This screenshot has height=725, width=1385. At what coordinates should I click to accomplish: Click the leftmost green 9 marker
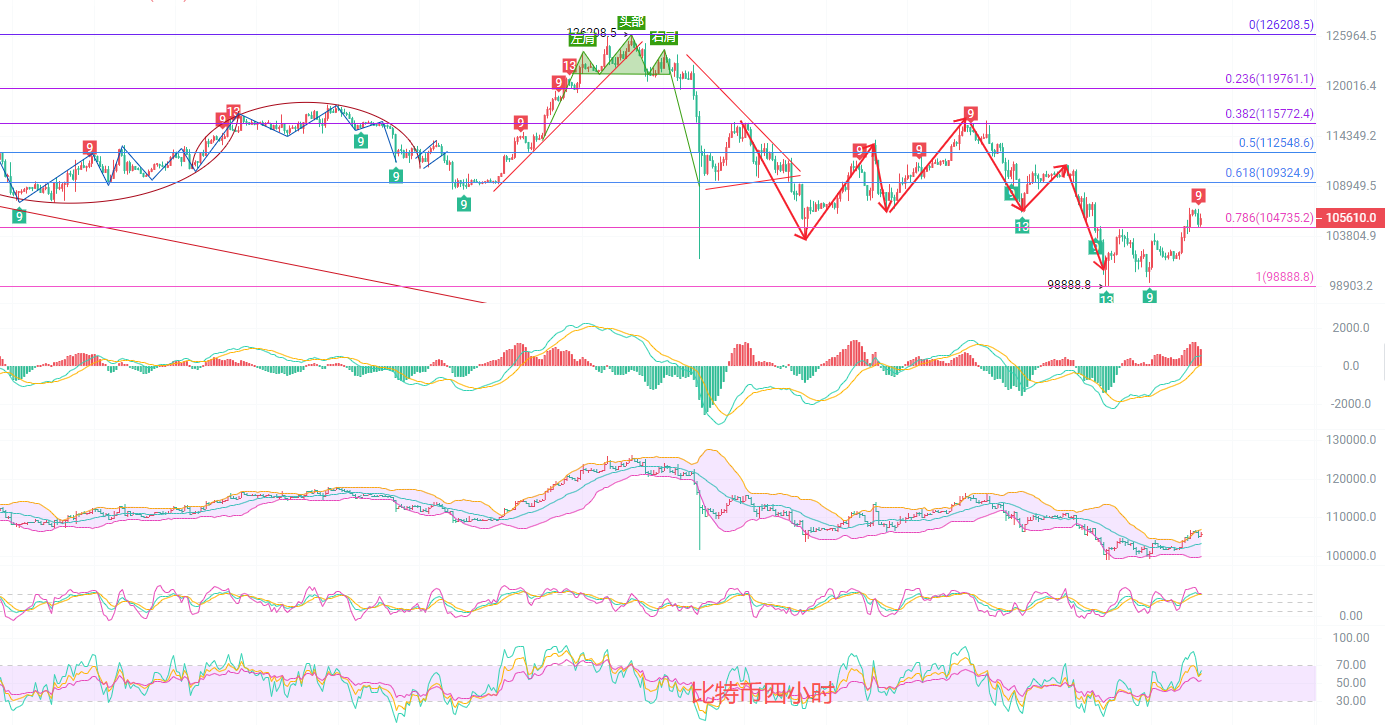click(18, 215)
